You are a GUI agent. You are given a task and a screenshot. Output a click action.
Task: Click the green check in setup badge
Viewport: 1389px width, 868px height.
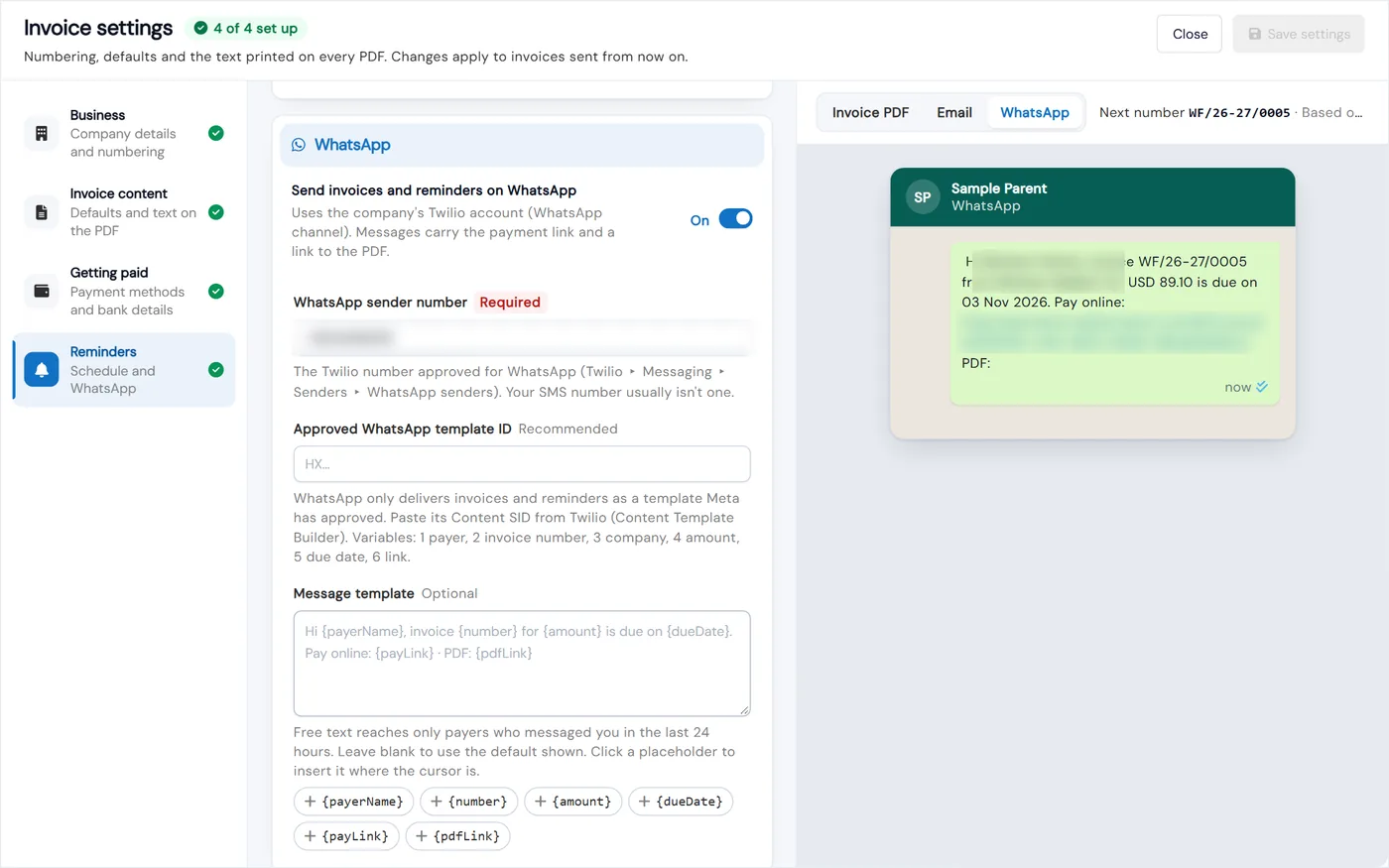click(x=200, y=29)
